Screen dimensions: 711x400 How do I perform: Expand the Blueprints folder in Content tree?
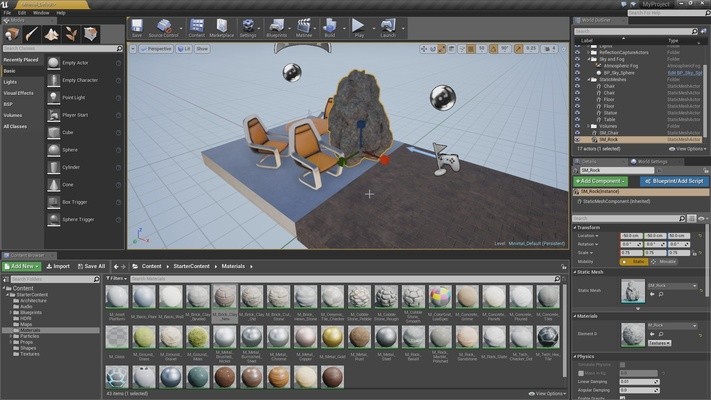pos(11,312)
